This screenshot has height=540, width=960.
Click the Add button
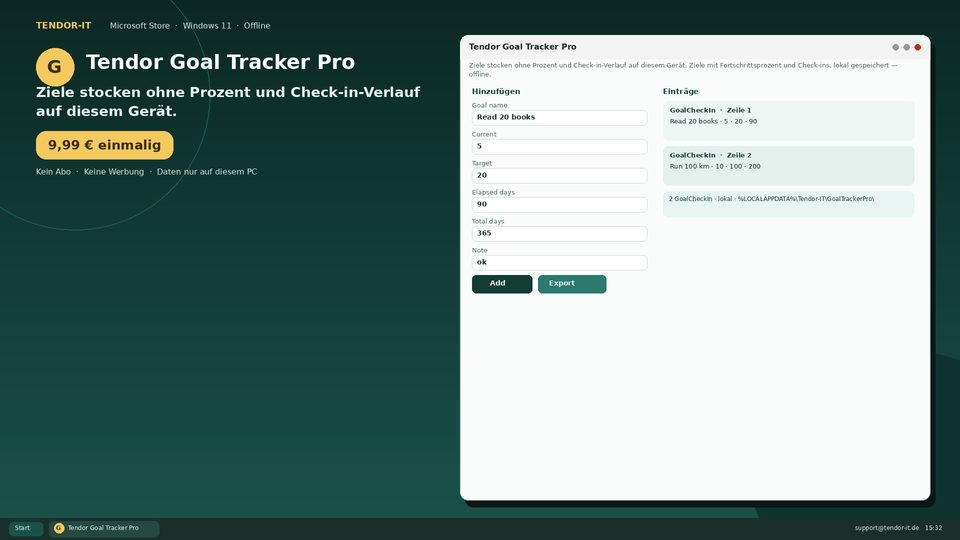(501, 283)
